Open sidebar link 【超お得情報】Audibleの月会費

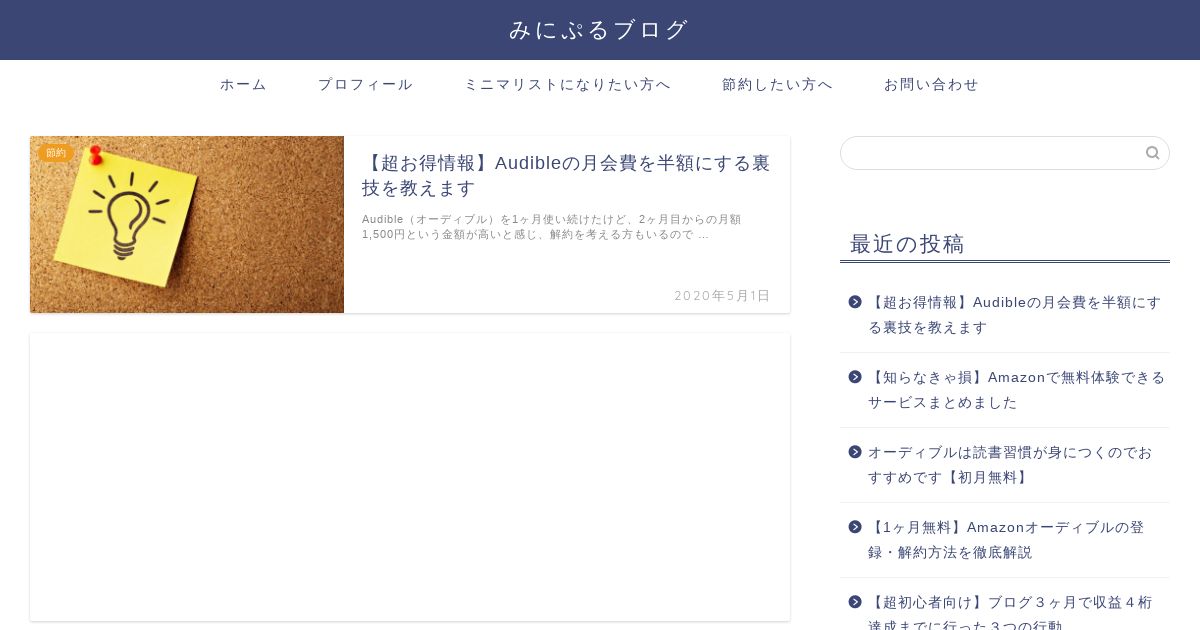pos(1015,314)
